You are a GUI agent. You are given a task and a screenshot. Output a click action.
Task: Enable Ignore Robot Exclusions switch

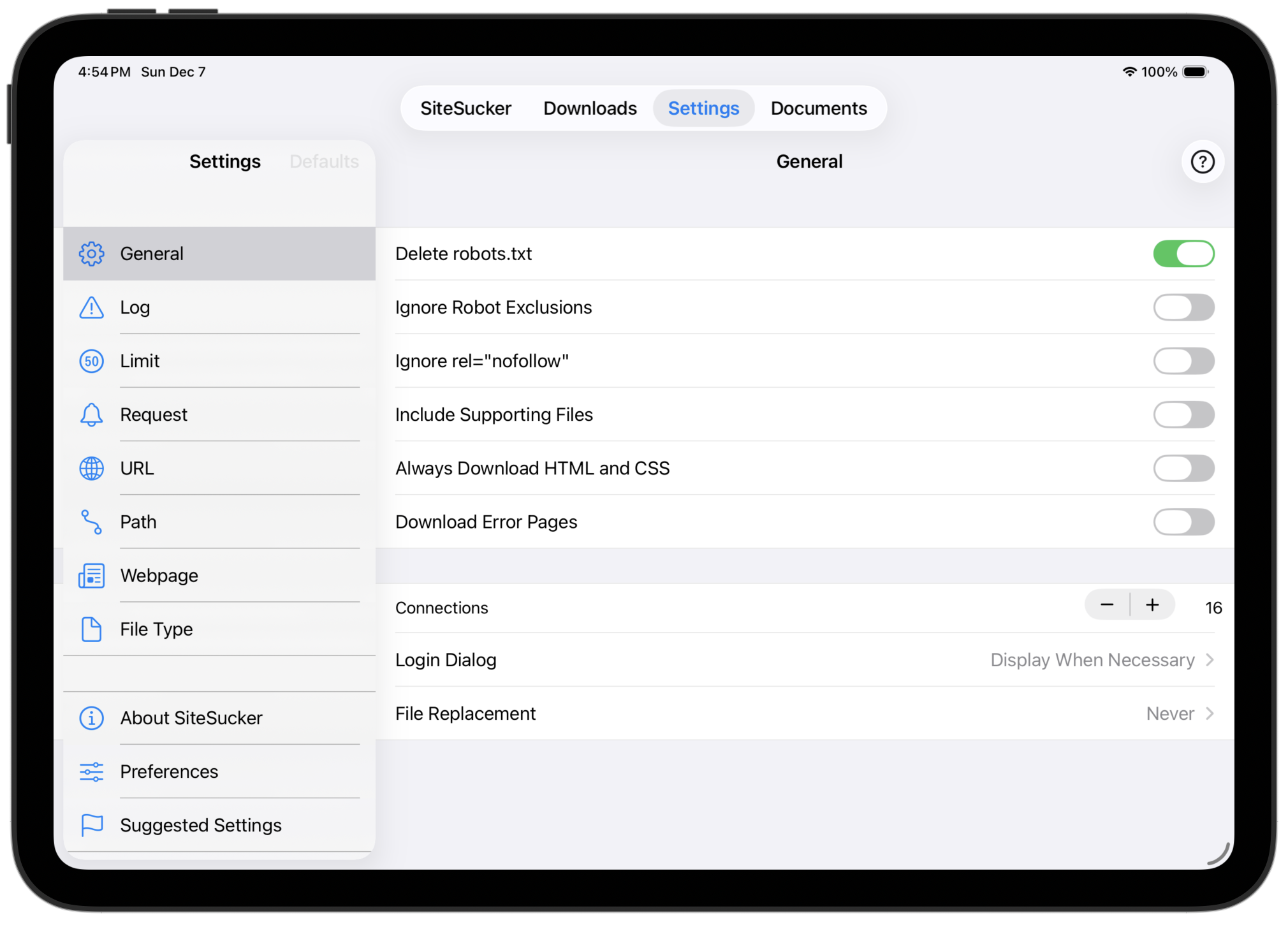click(x=1183, y=307)
